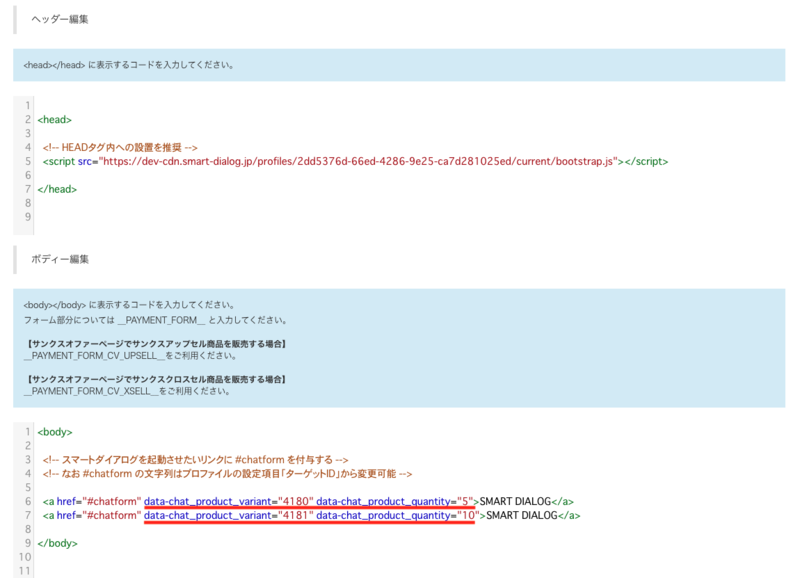Click line number 9 in the header editor gutter
This screenshot has height=578, width=800.
[28, 217]
